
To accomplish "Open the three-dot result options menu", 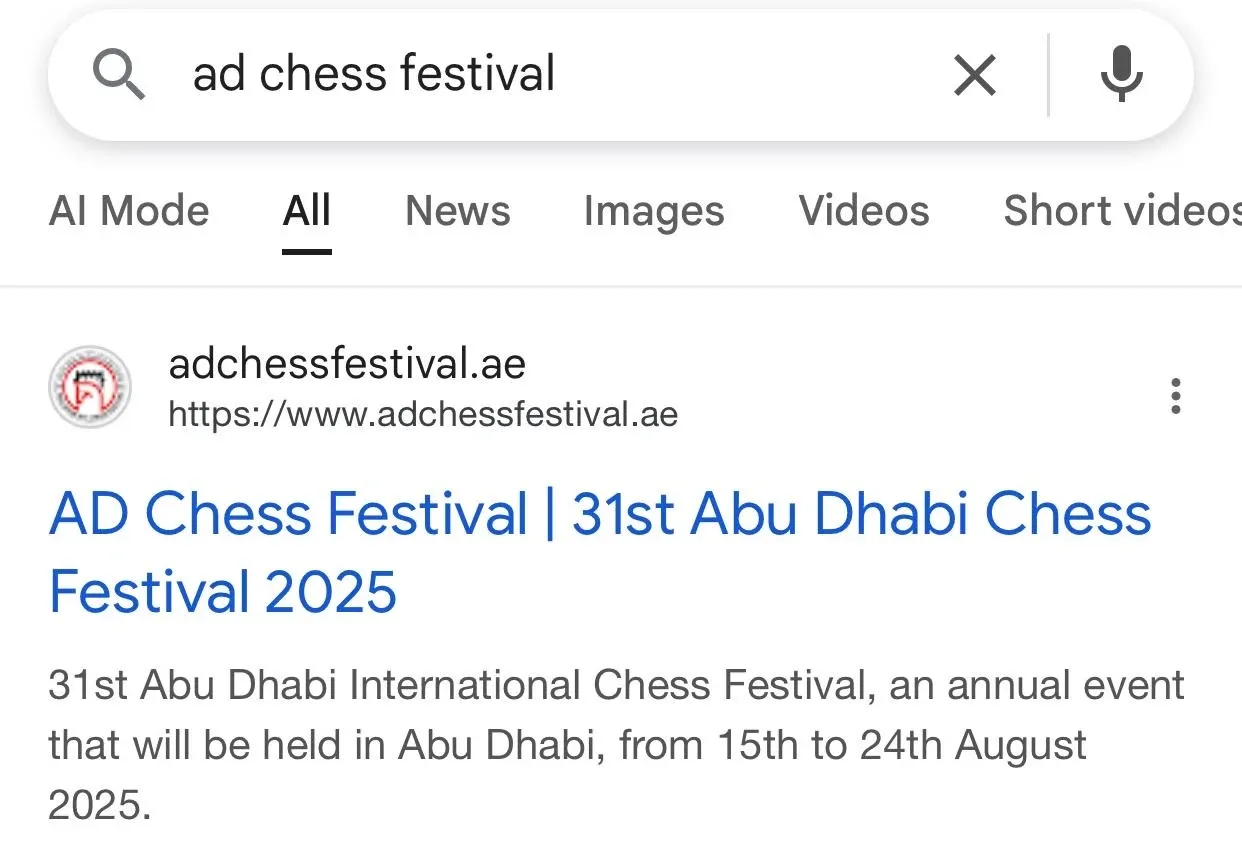I will click(x=1176, y=396).
